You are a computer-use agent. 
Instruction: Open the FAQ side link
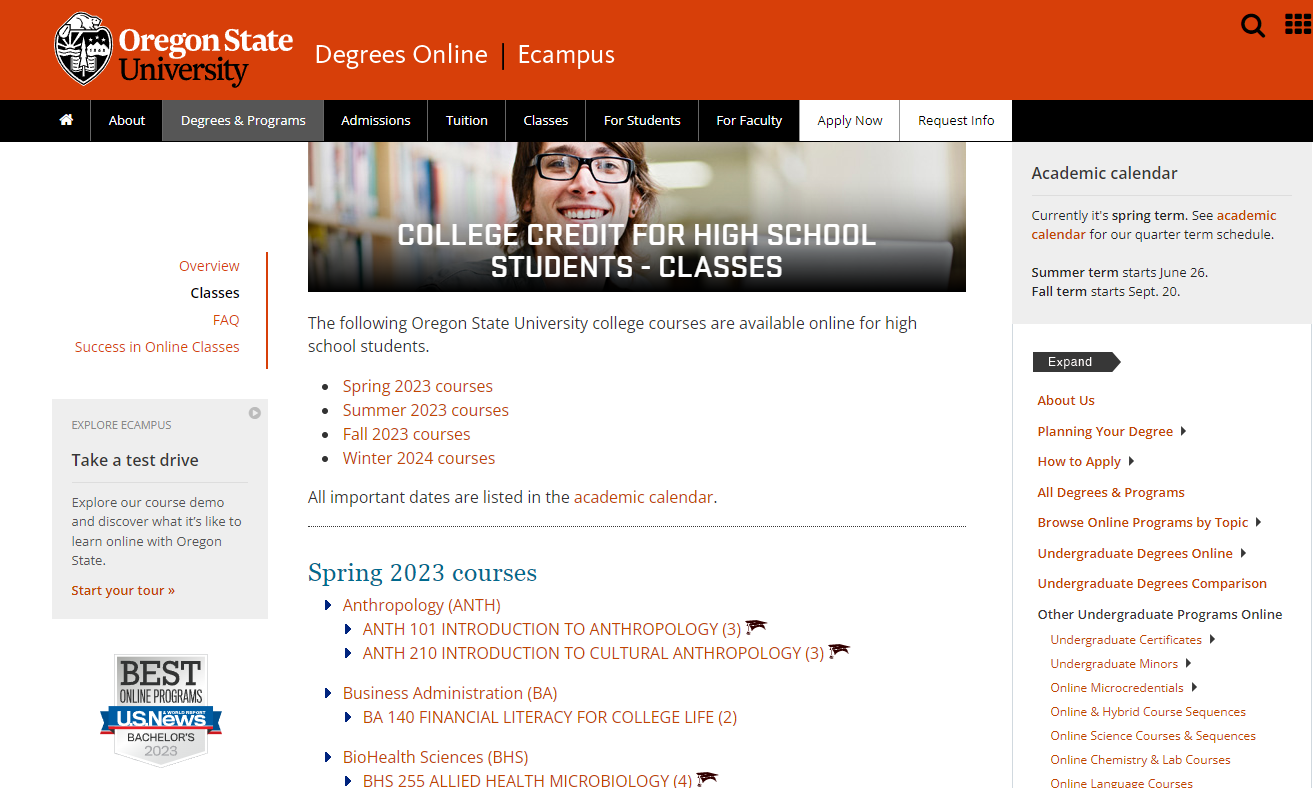tap(226, 320)
